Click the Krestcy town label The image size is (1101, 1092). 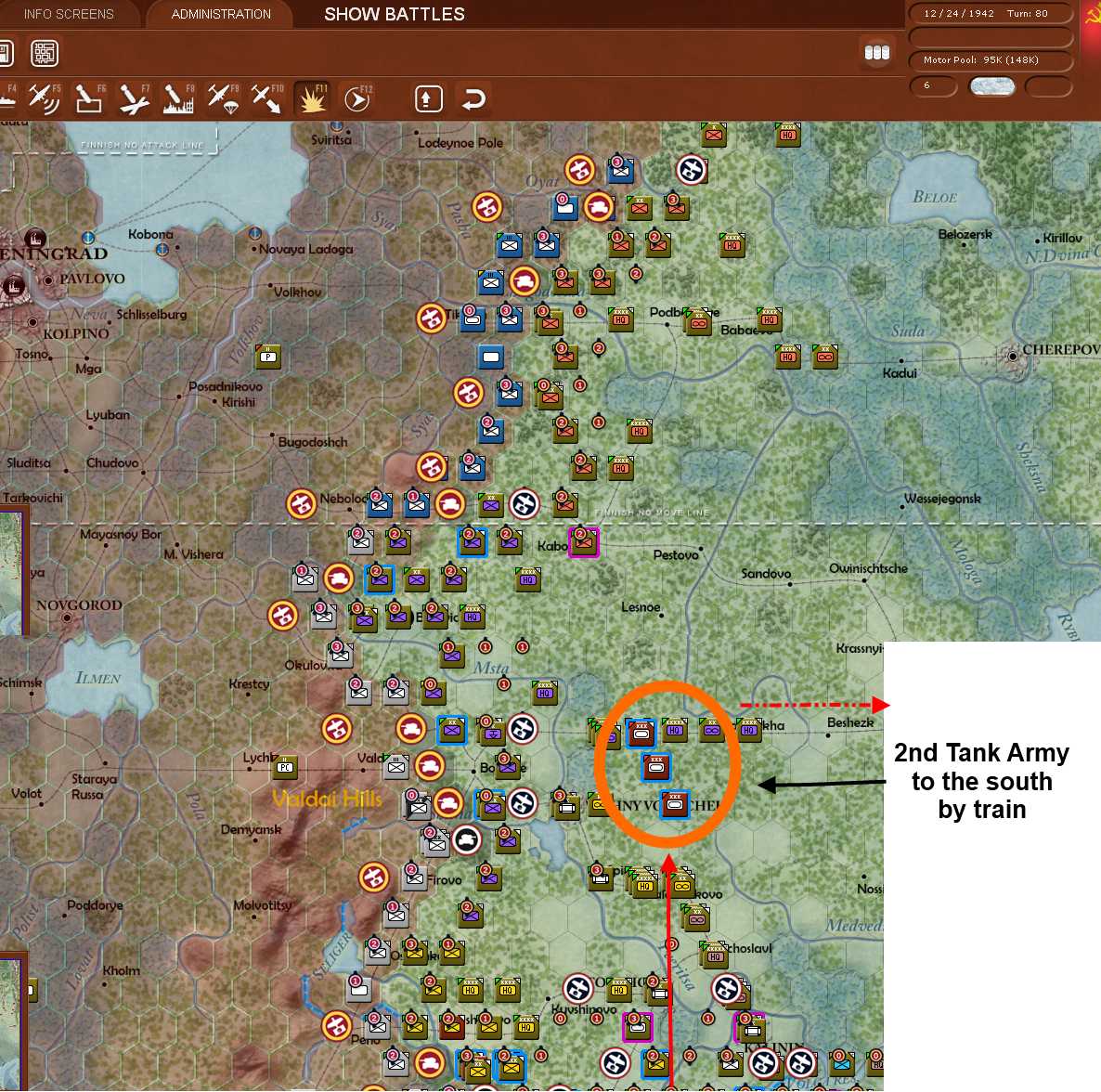click(x=249, y=683)
